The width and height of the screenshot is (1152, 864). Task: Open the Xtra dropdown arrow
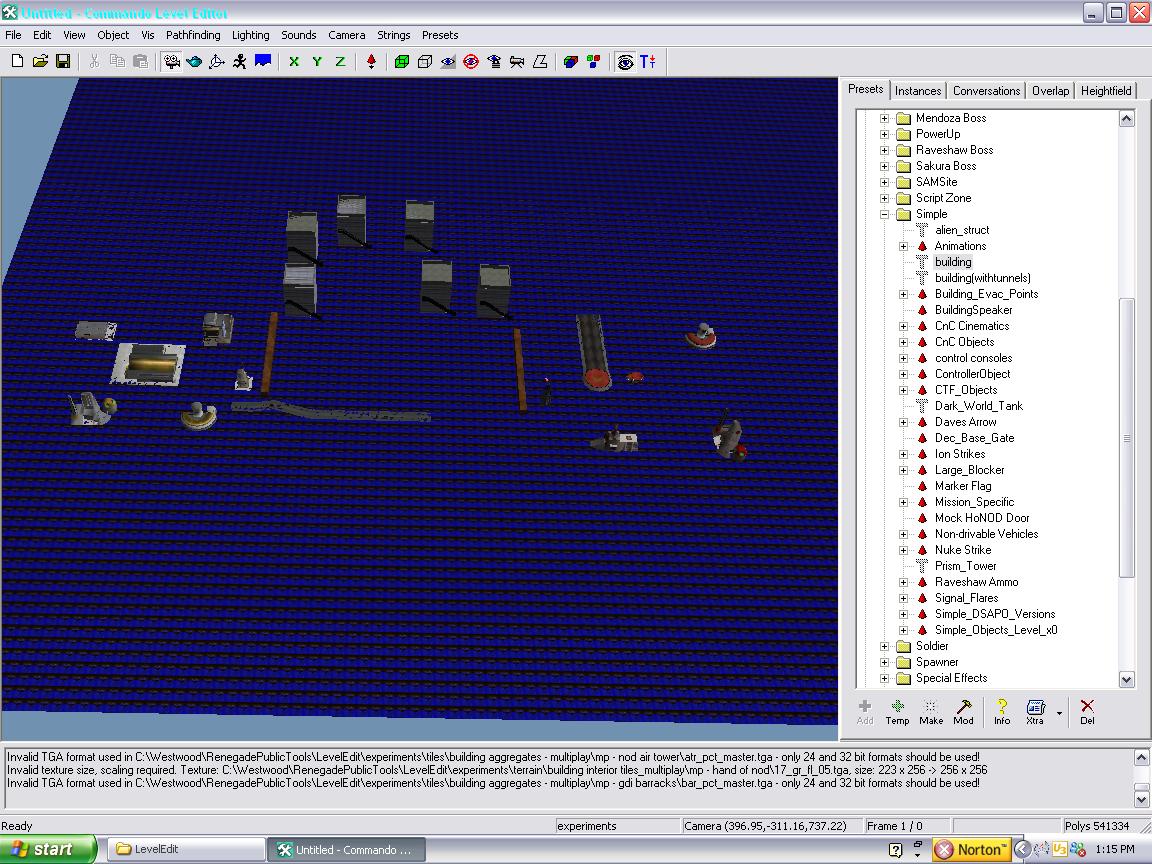tap(1059, 713)
